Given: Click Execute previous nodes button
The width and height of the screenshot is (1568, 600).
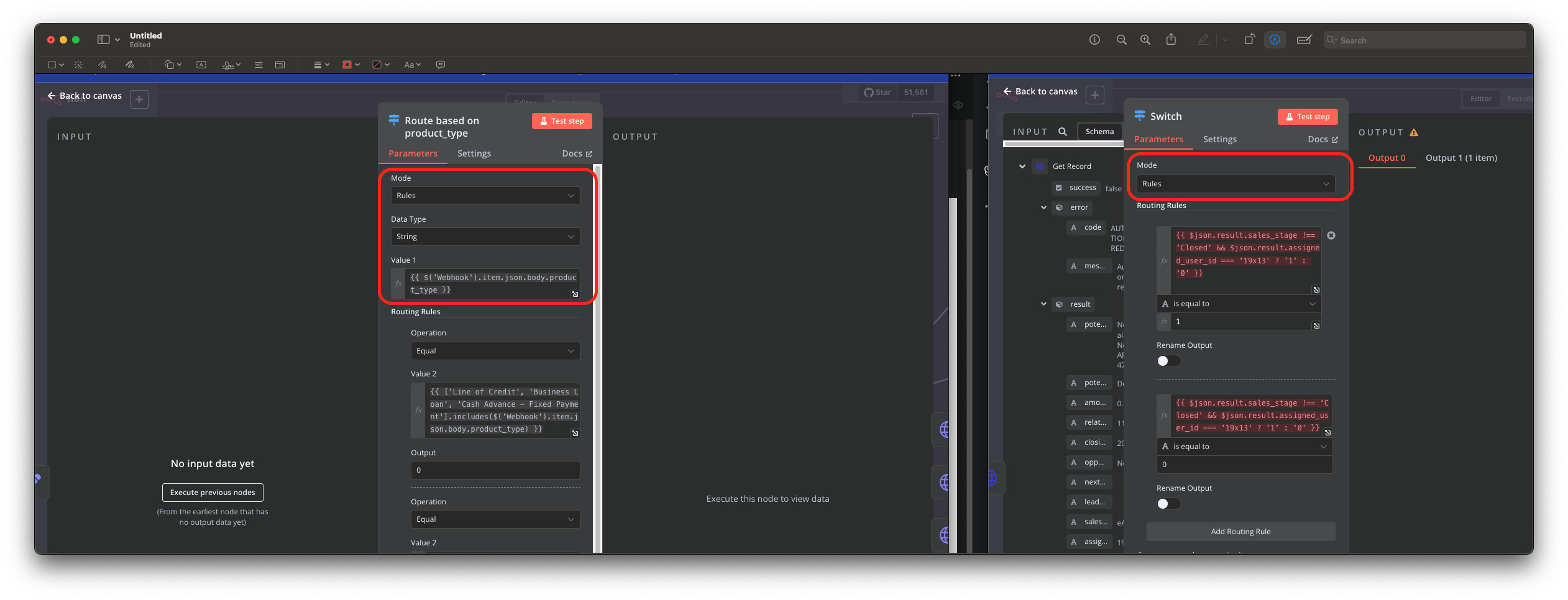Looking at the screenshot, I should click(x=213, y=493).
